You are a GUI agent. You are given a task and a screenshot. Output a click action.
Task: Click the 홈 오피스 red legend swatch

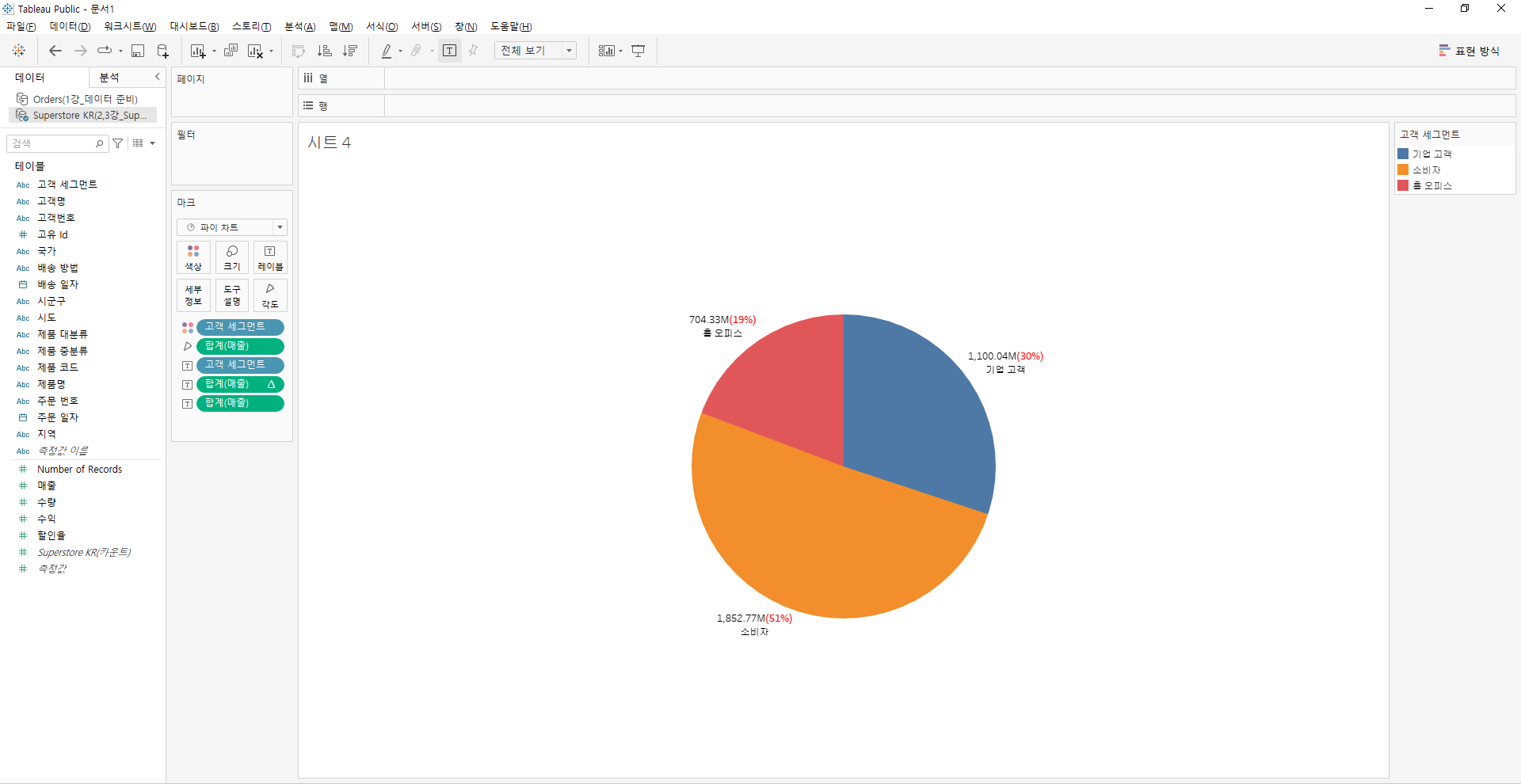point(1403,185)
